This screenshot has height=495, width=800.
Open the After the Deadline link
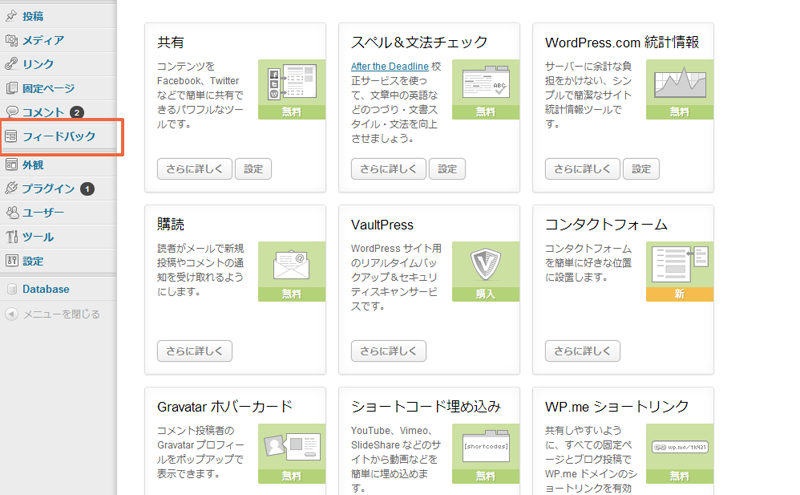coord(390,66)
